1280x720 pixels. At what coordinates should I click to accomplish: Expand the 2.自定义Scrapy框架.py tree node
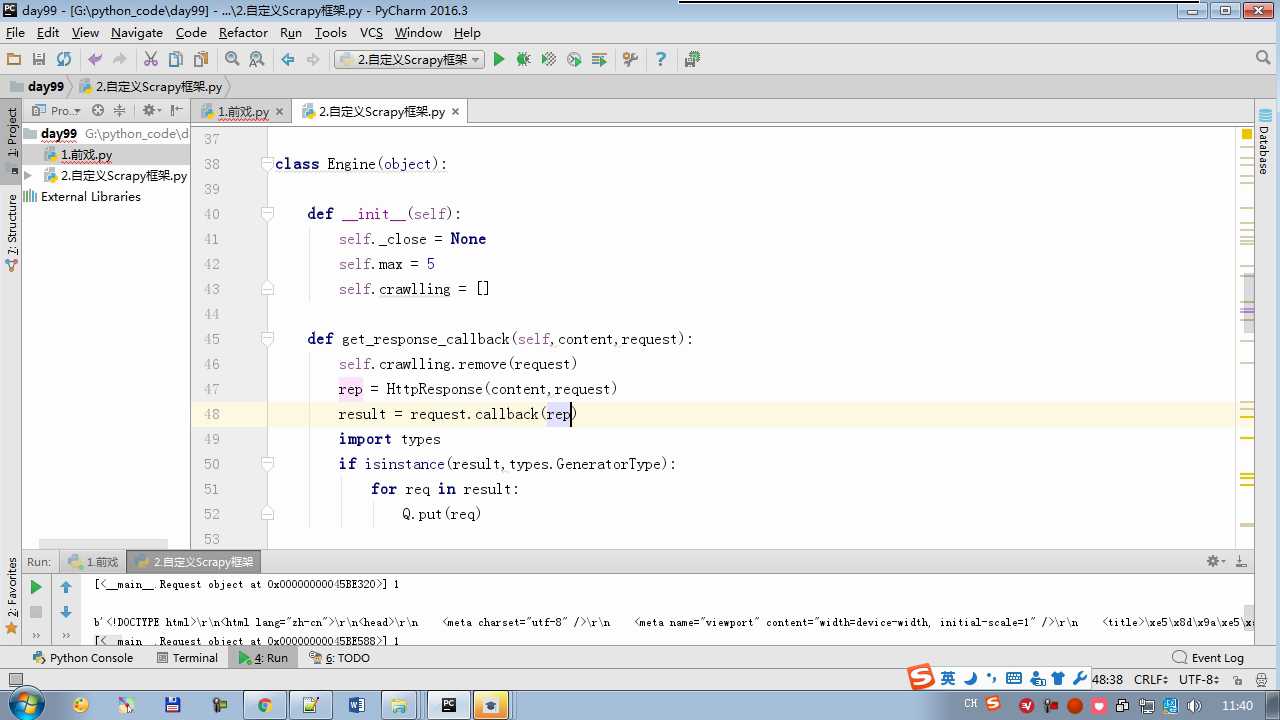point(28,175)
